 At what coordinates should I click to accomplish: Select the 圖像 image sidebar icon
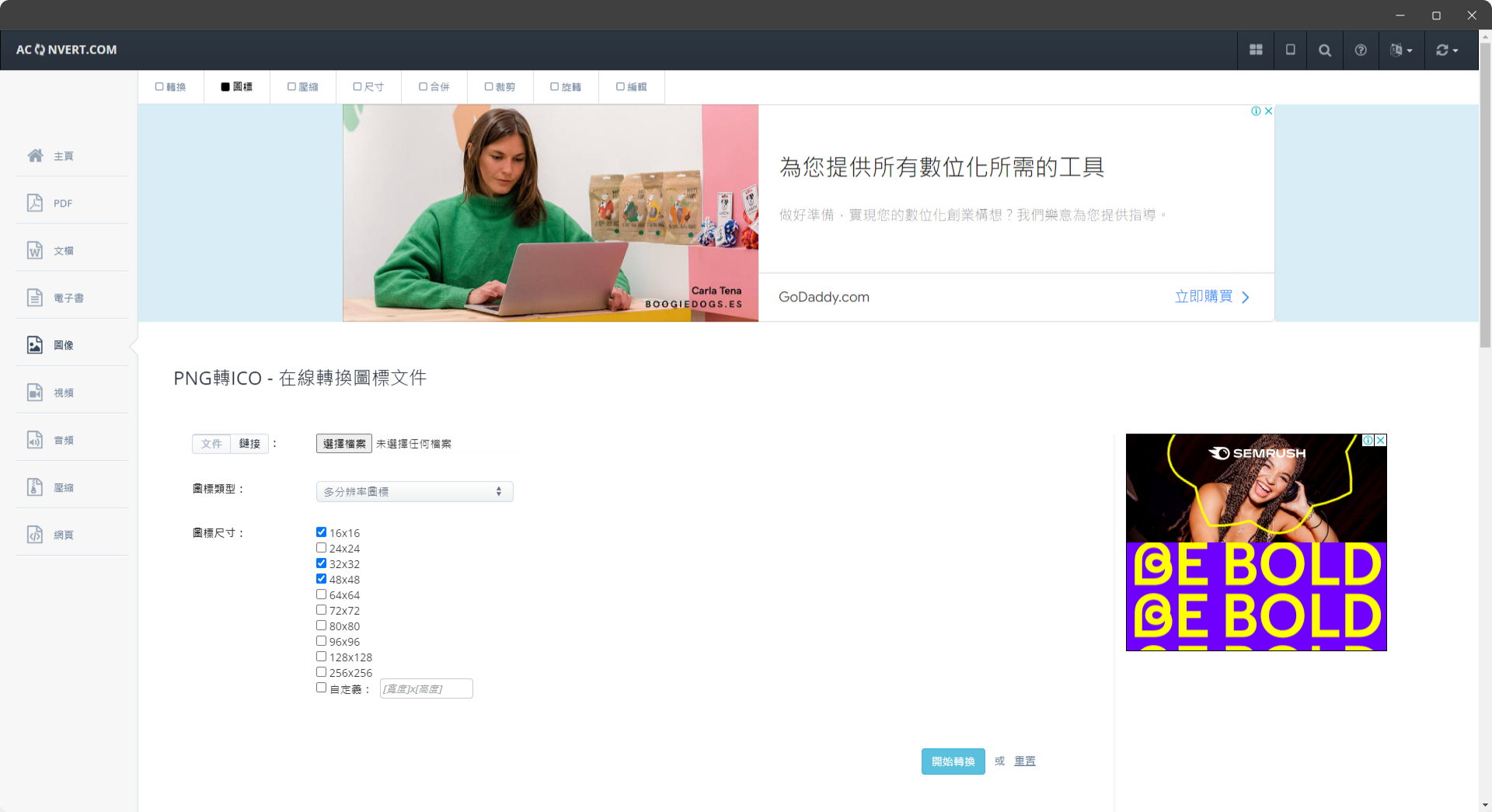[x=35, y=345]
